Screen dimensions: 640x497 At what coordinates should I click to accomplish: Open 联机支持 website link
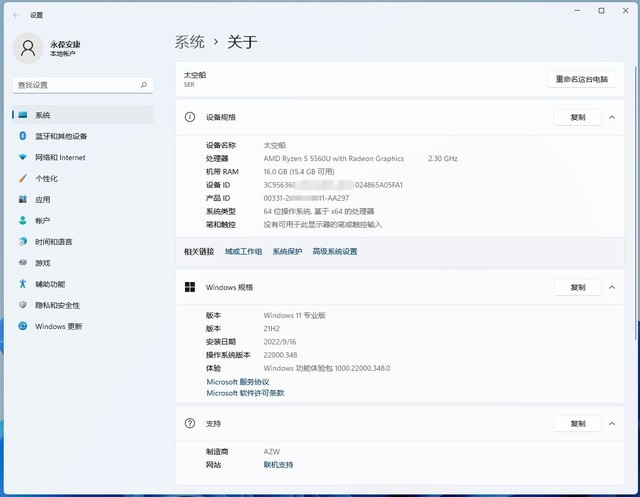click(x=278, y=464)
